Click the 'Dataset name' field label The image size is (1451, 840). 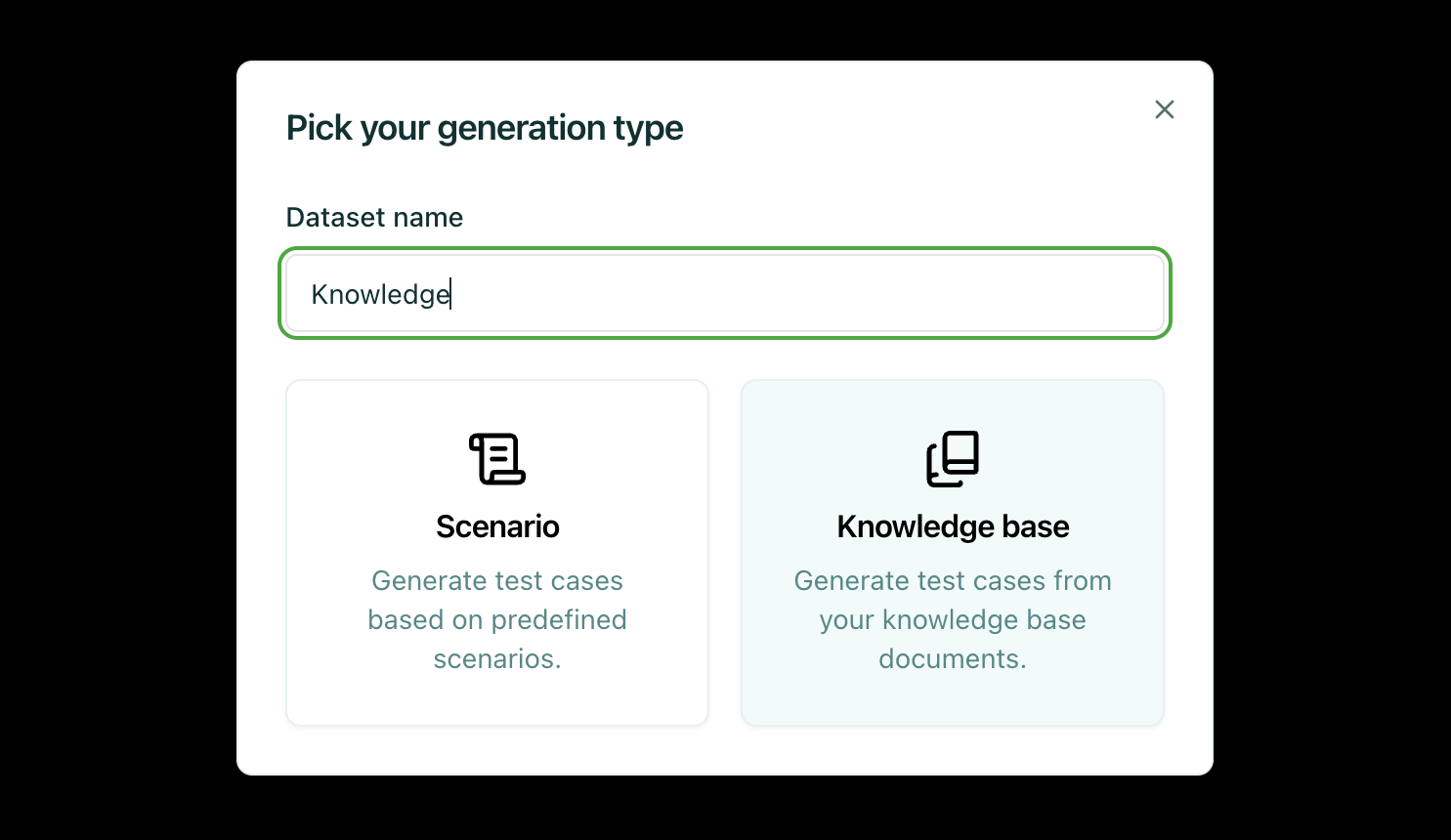point(374,217)
